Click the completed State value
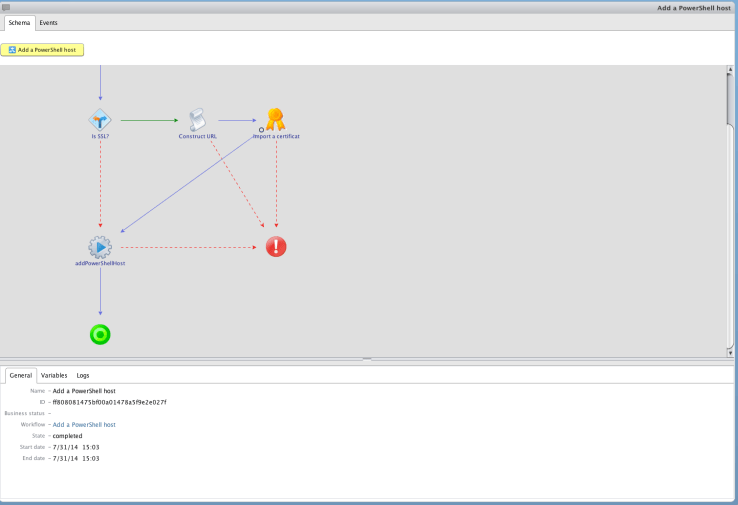This screenshot has height=505, width=738. (67, 436)
